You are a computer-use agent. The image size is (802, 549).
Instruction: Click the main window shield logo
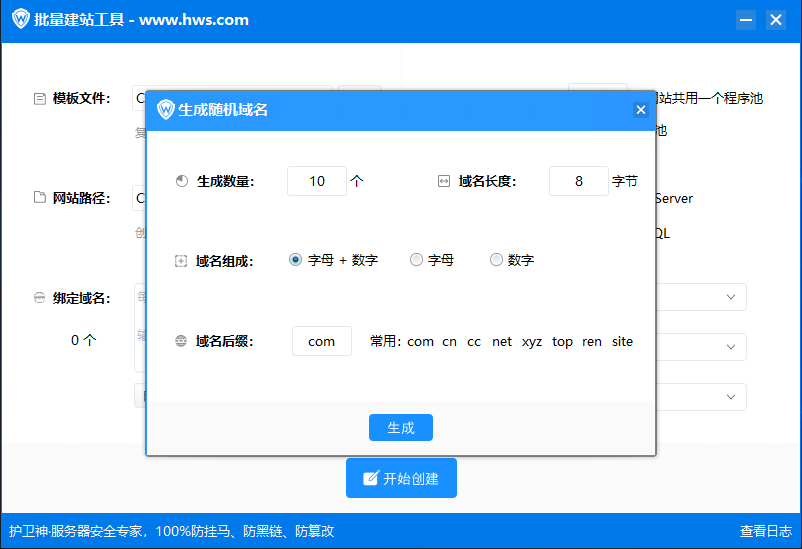(x=20, y=20)
